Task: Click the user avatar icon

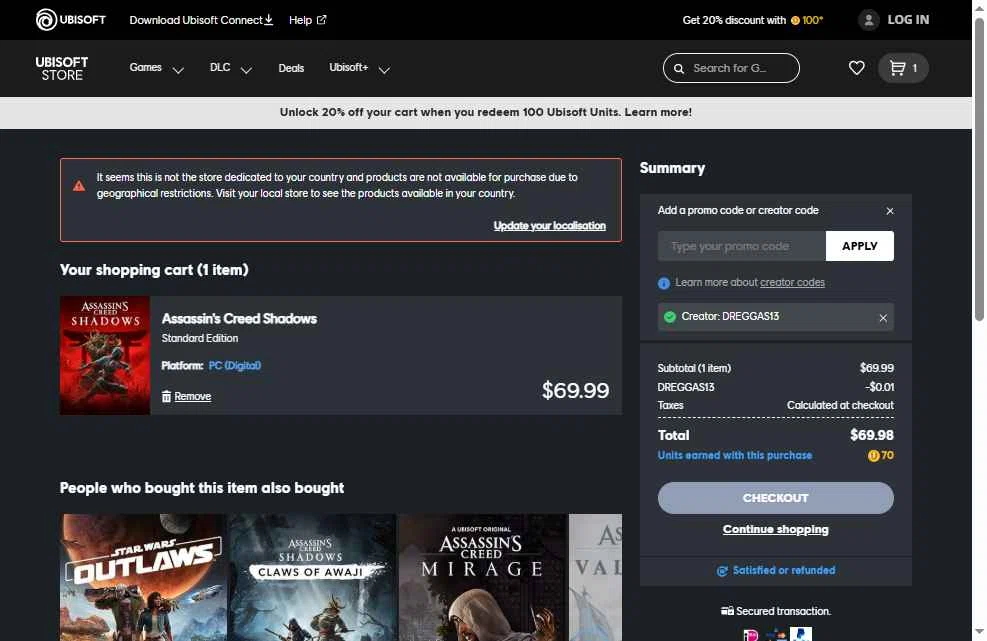Action: [869, 20]
